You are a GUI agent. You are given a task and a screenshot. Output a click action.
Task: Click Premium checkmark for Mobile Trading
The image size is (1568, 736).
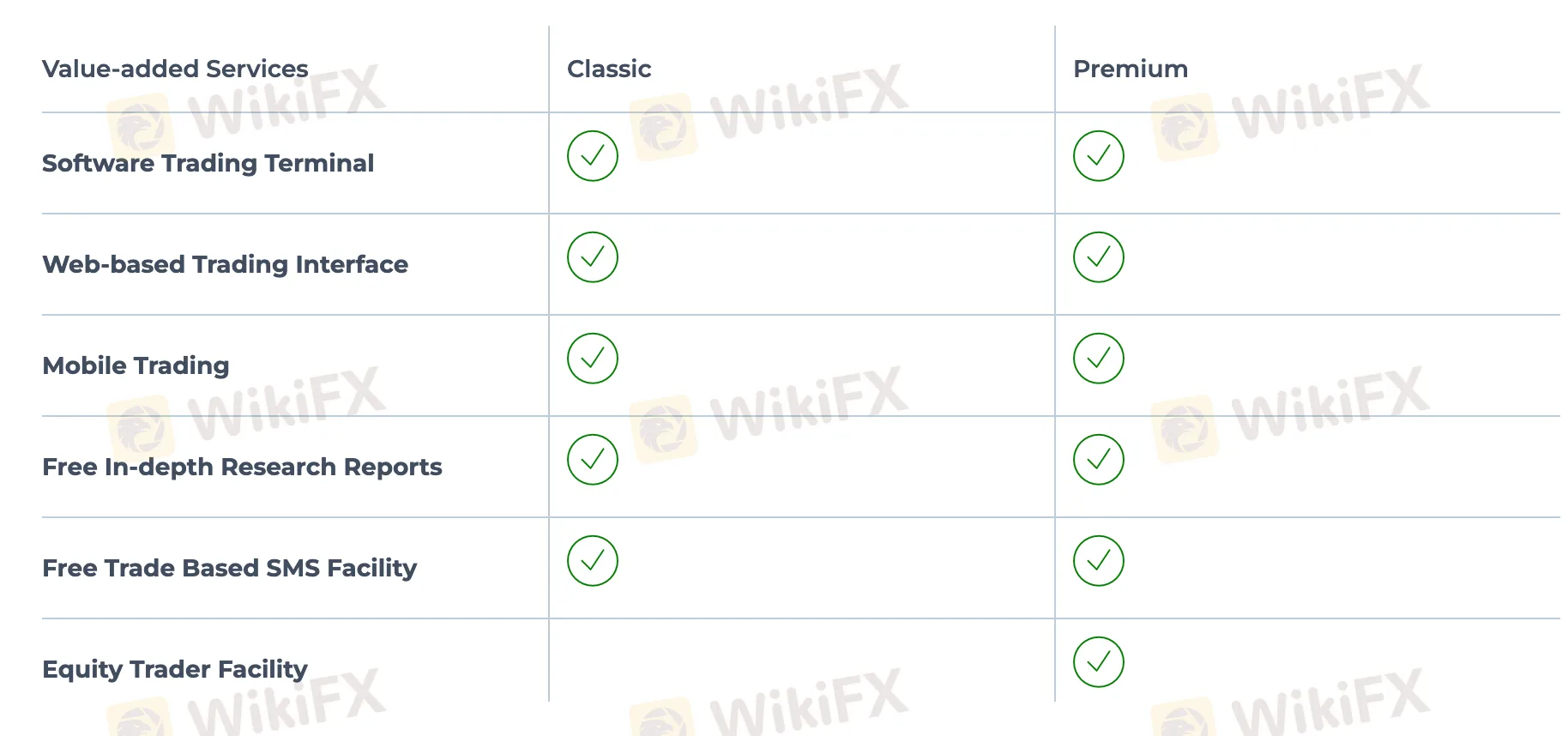[1099, 359]
